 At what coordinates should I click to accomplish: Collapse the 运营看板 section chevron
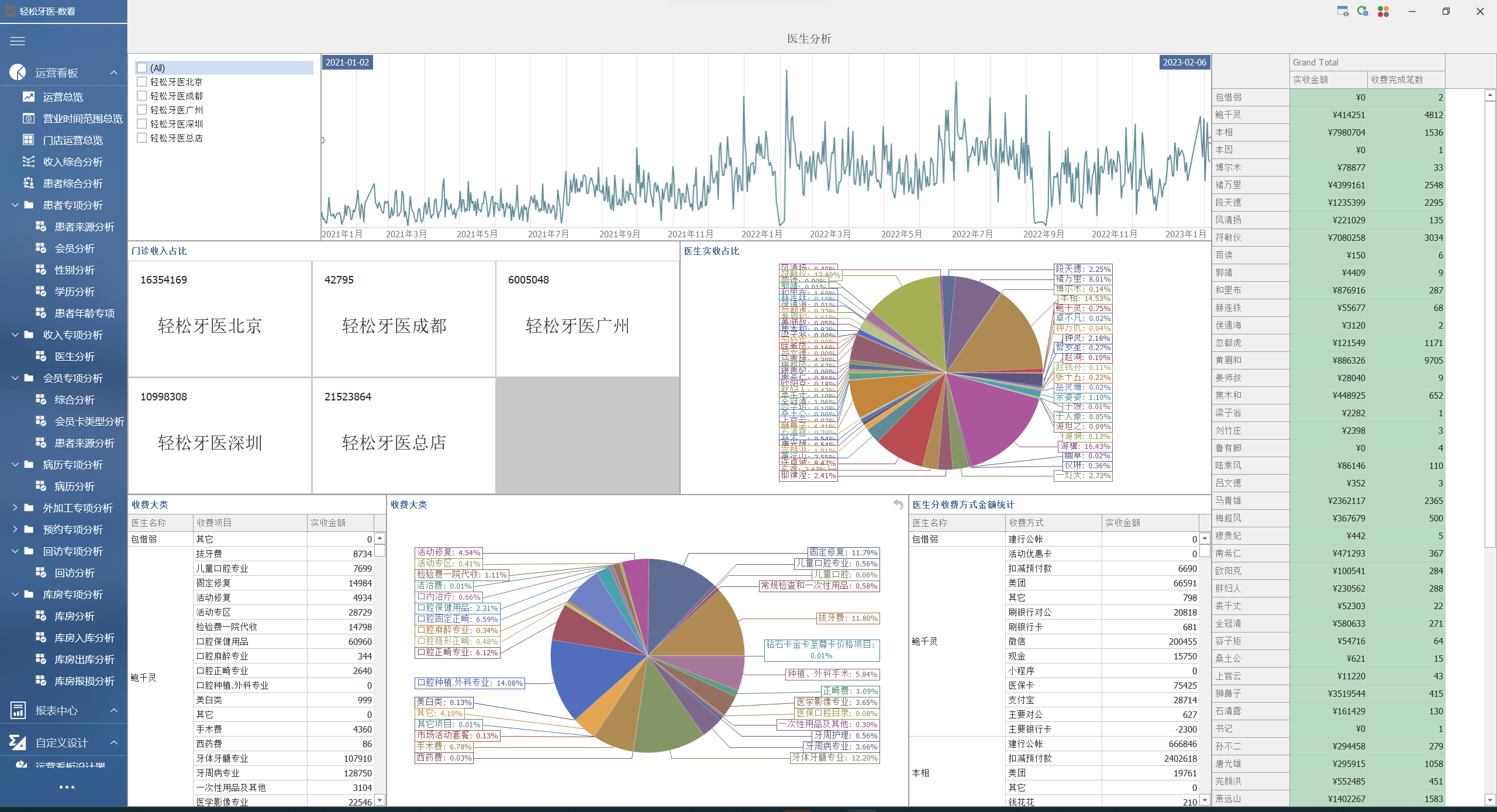[114, 72]
